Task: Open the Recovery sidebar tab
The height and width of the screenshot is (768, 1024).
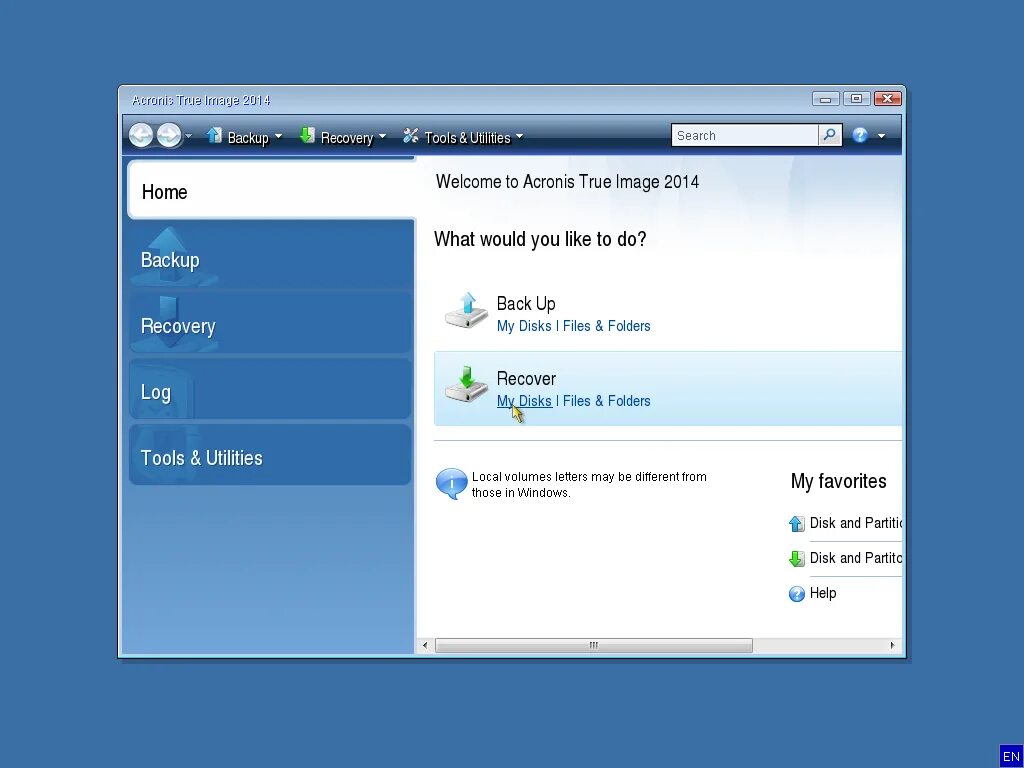Action: (x=272, y=323)
